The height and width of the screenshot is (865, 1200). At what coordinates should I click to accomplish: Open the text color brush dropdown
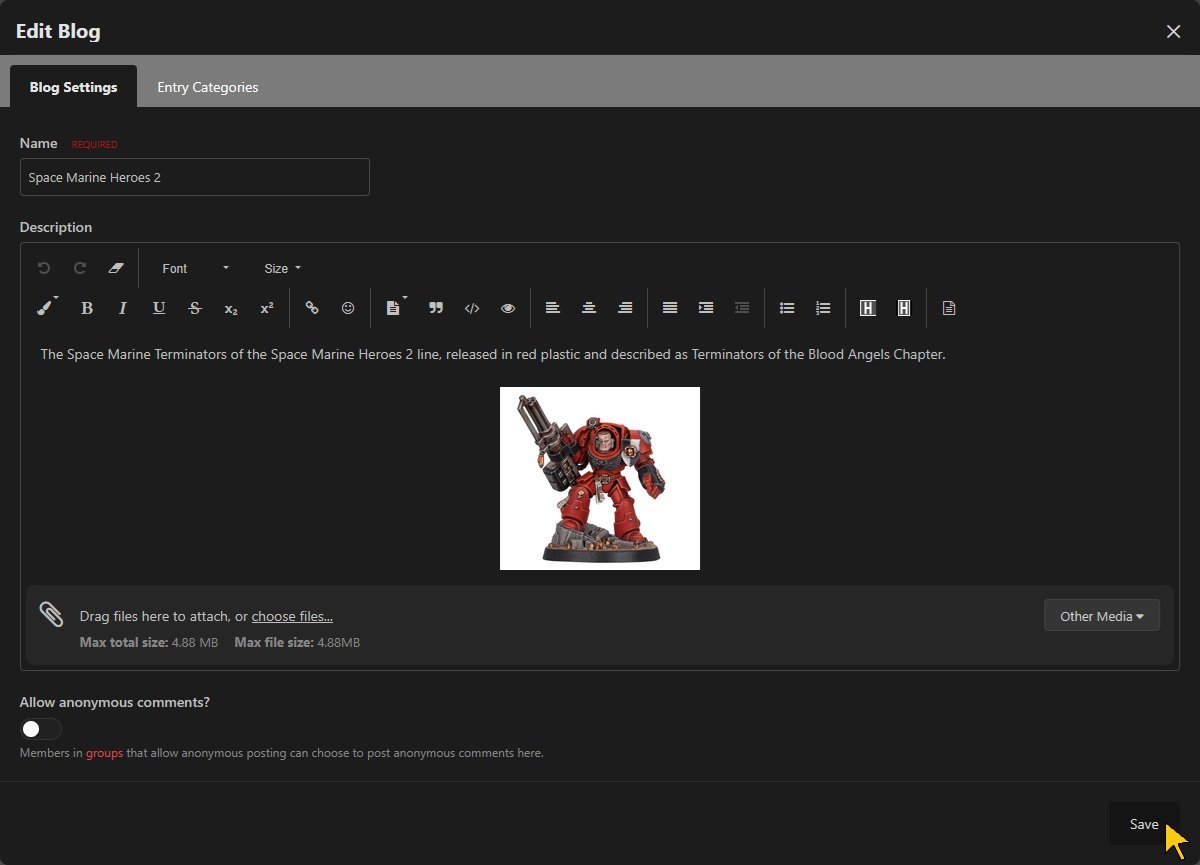46,308
